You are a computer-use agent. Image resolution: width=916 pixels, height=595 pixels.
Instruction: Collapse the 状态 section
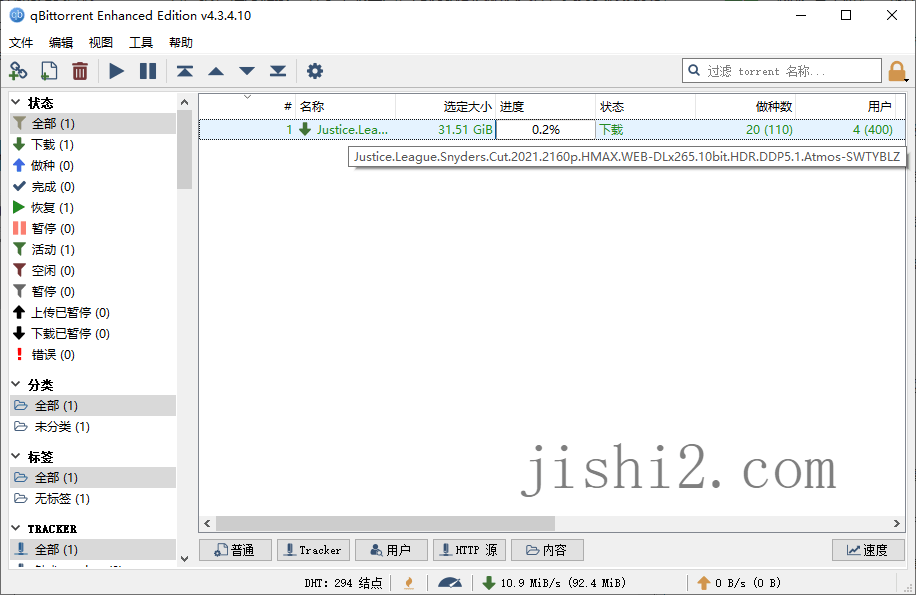pyautogui.click(x=16, y=103)
